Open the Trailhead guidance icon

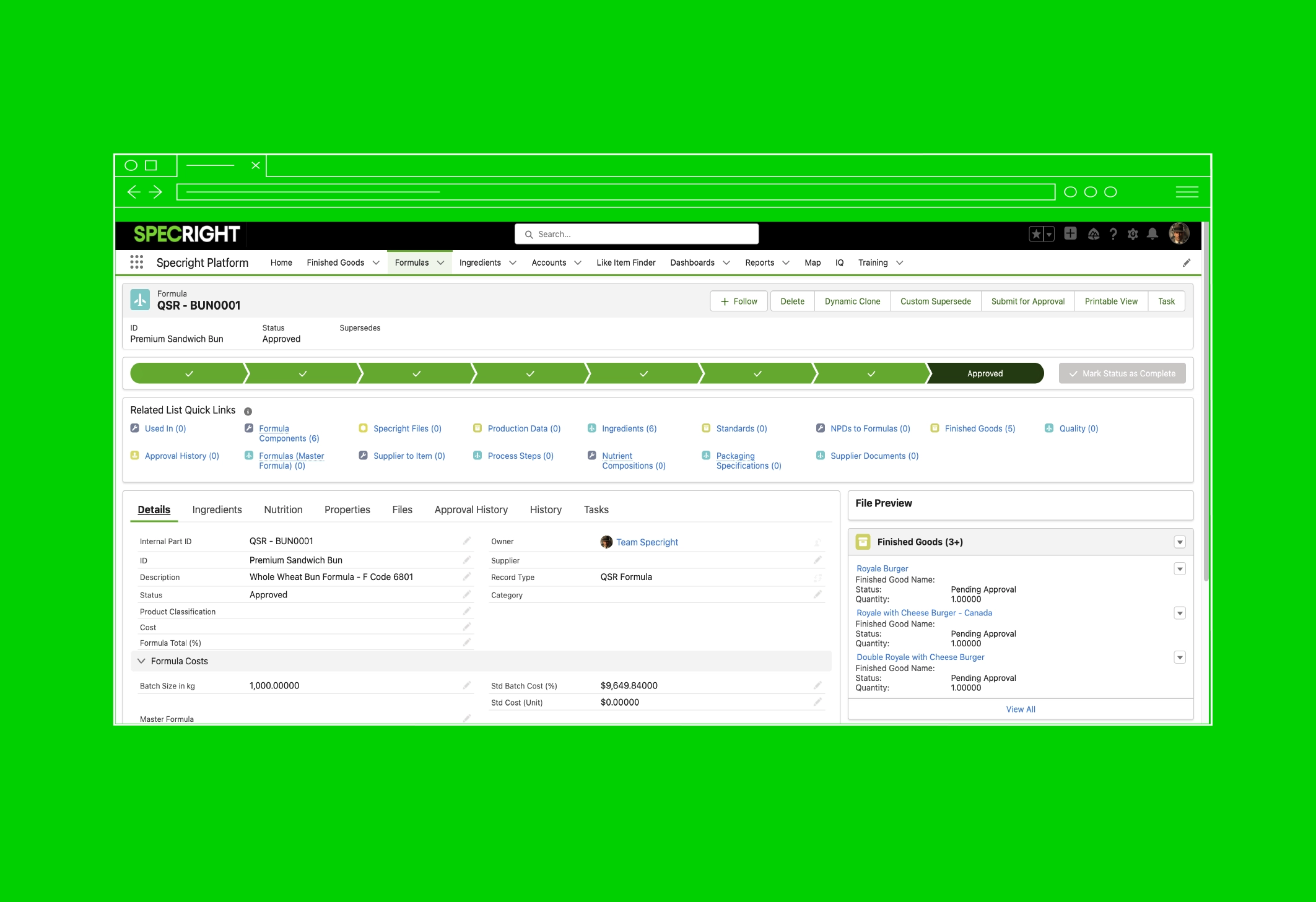tap(1094, 234)
